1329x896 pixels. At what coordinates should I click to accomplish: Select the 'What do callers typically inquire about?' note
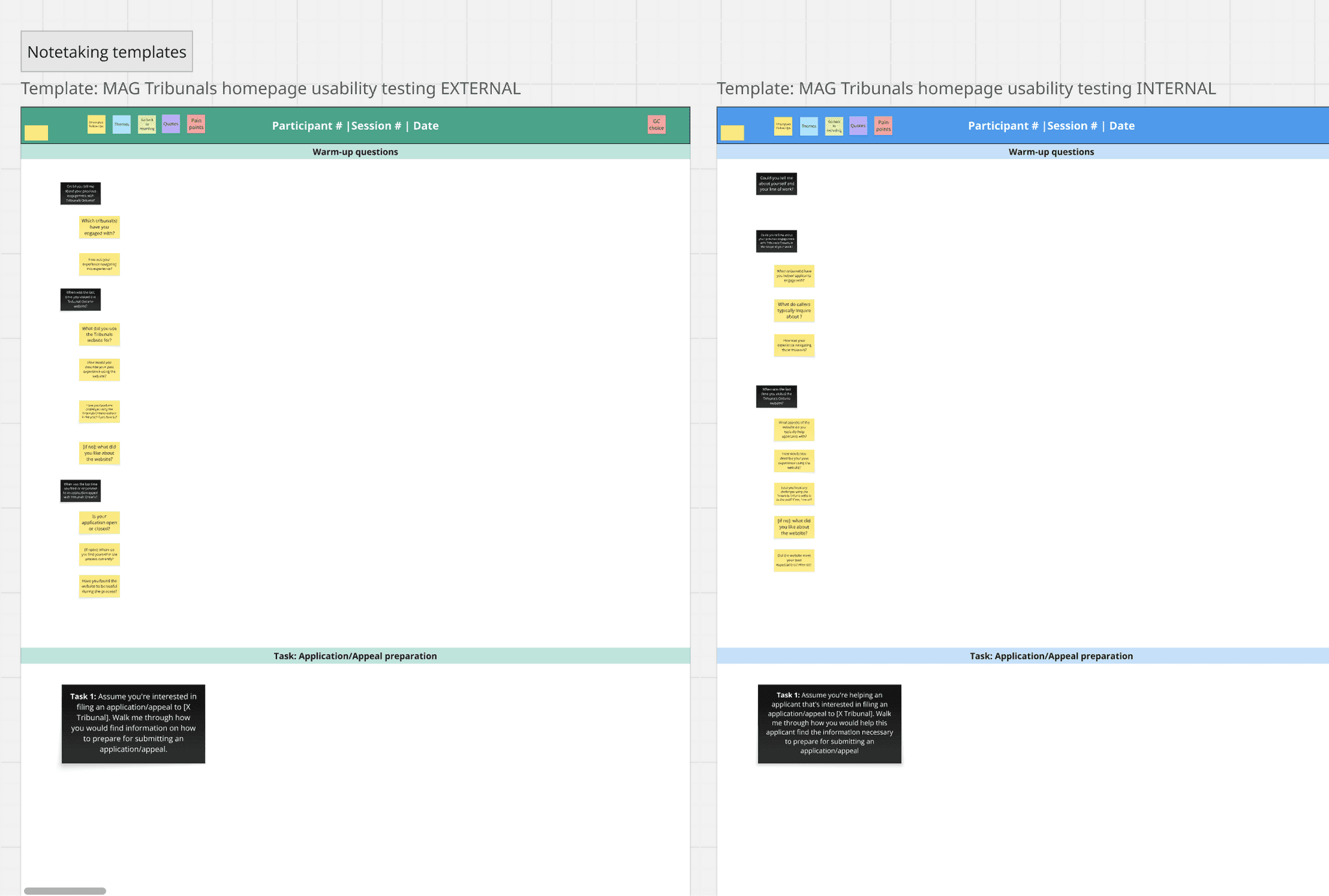click(794, 310)
